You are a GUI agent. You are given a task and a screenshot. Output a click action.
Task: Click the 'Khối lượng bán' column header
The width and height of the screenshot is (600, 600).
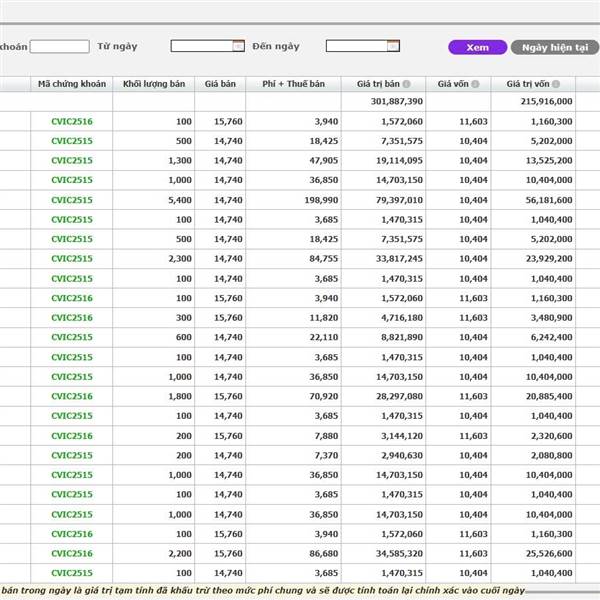click(x=153, y=84)
